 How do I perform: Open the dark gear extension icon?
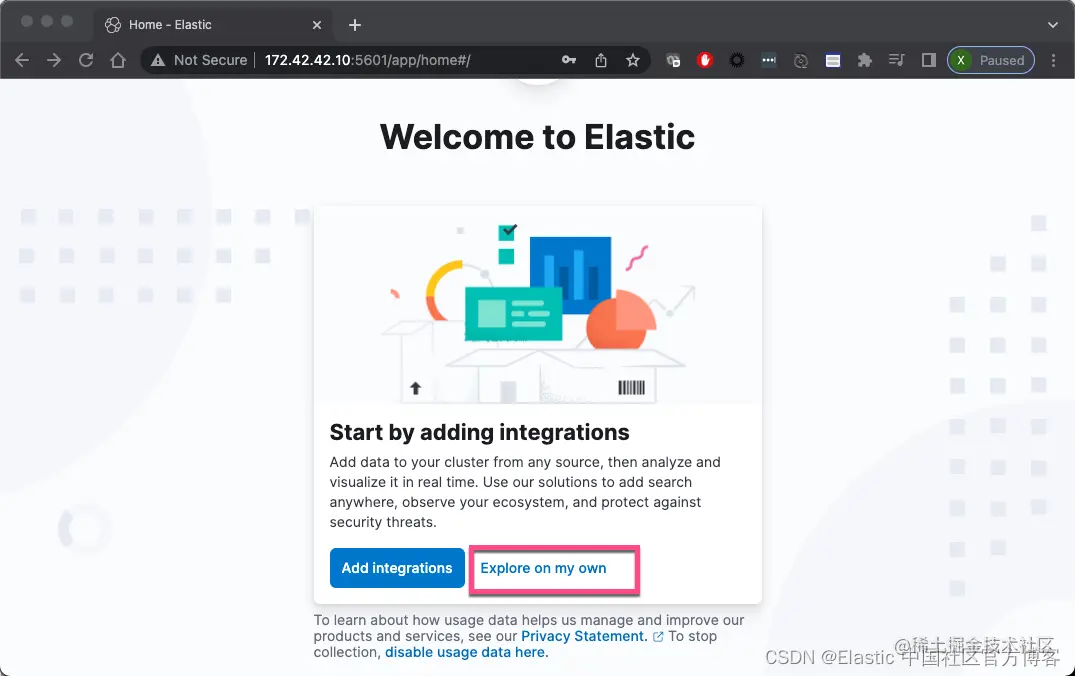coord(736,60)
